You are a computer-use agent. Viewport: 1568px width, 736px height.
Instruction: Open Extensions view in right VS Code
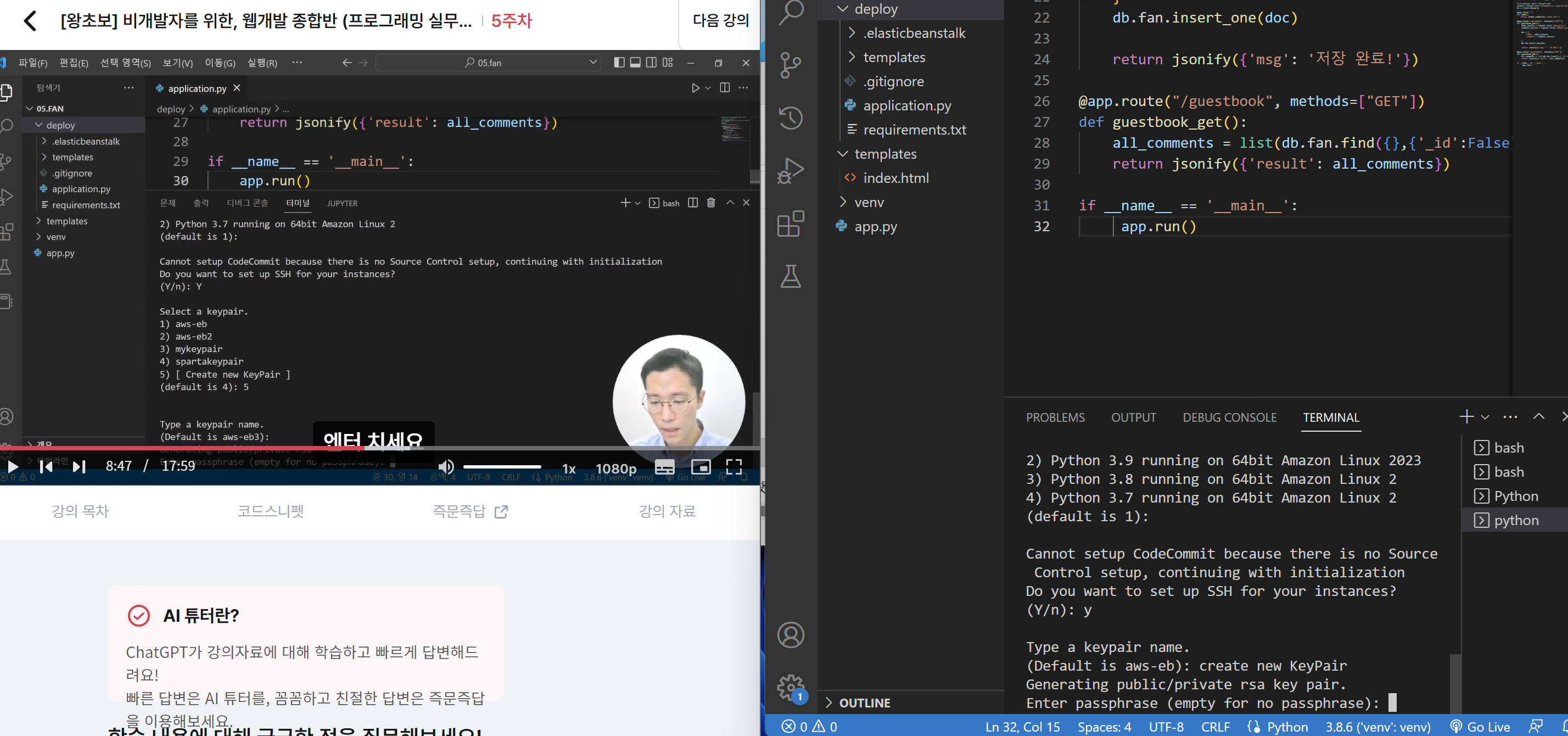coord(791,224)
